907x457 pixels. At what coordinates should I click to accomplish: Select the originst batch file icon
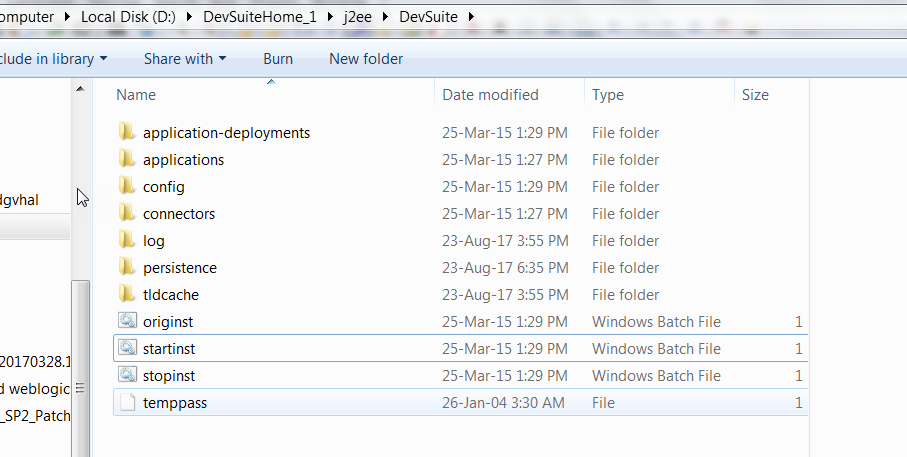127,320
